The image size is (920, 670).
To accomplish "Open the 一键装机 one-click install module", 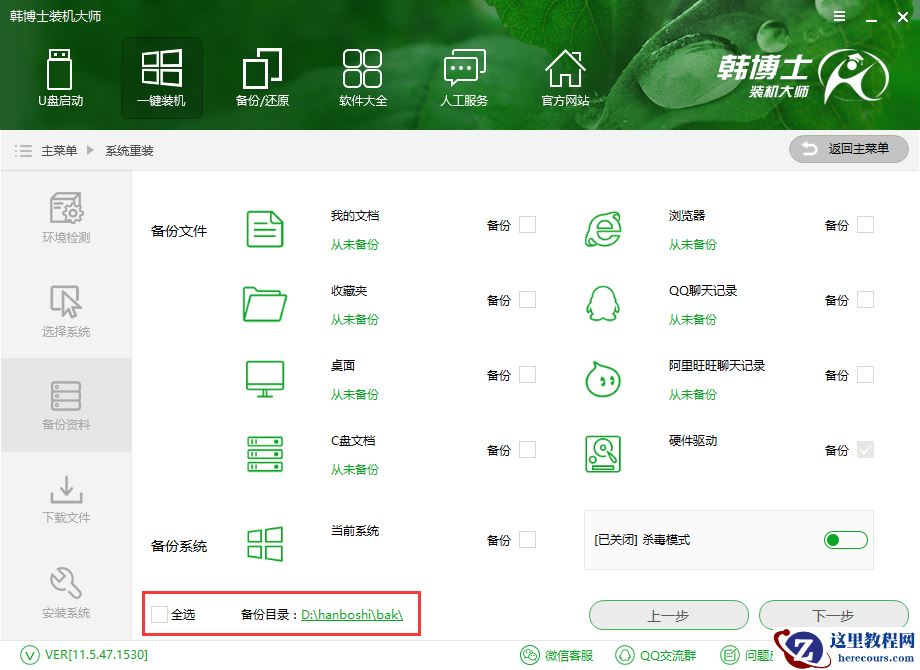I will coord(161,78).
